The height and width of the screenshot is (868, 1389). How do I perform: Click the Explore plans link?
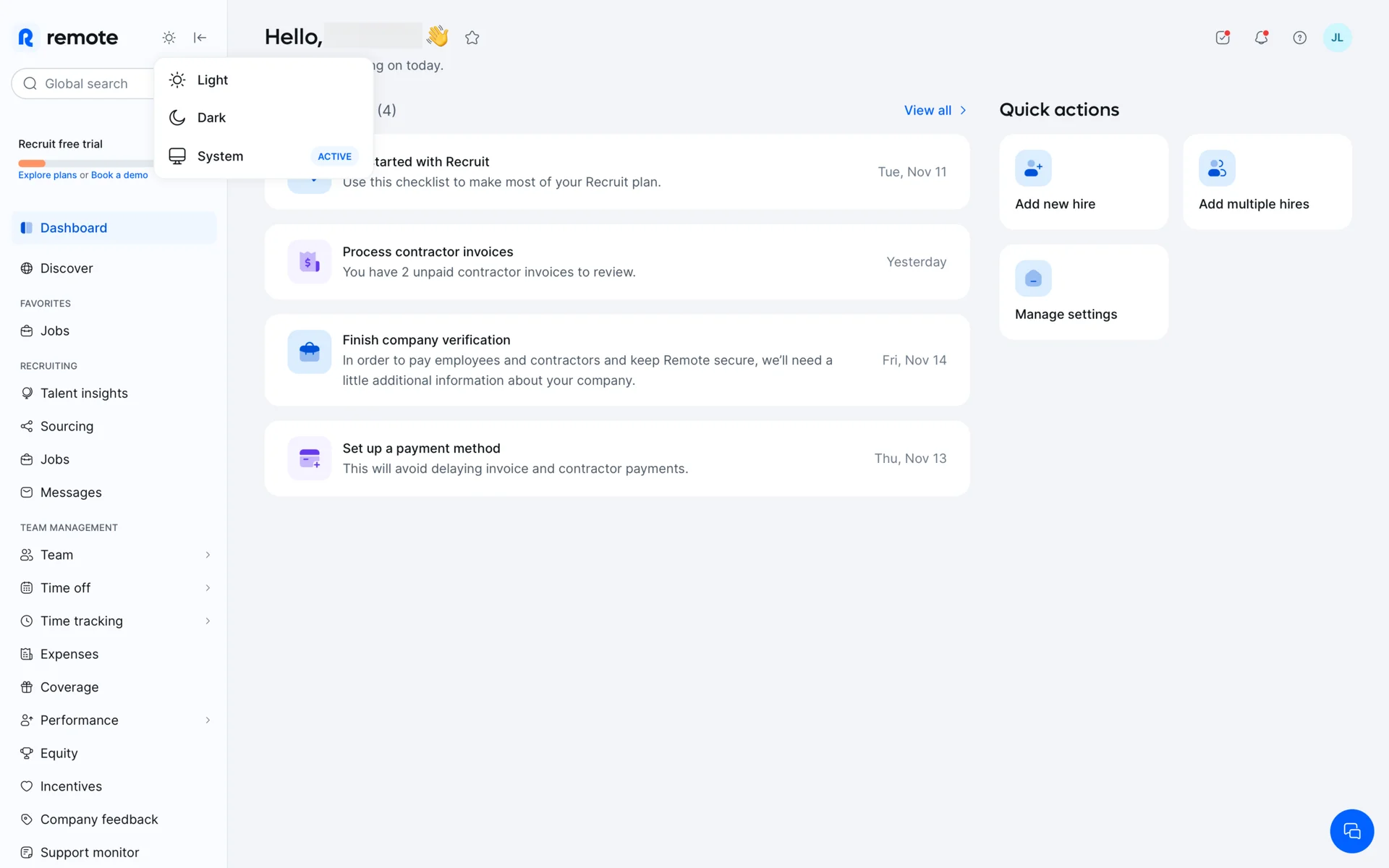[47, 175]
